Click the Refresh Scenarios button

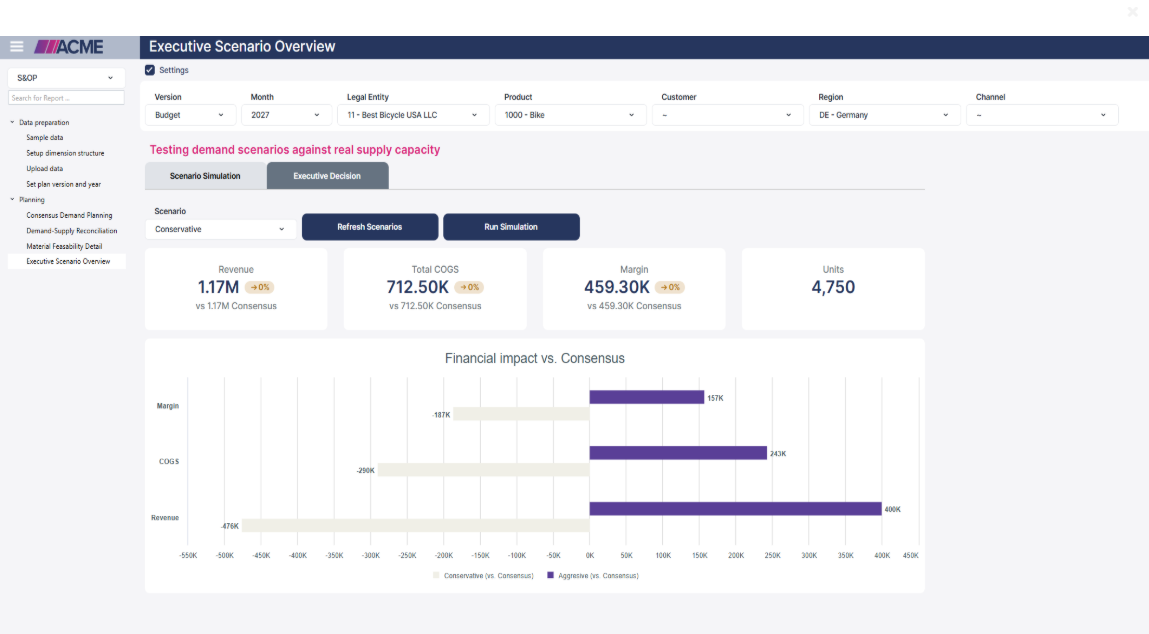[370, 227]
